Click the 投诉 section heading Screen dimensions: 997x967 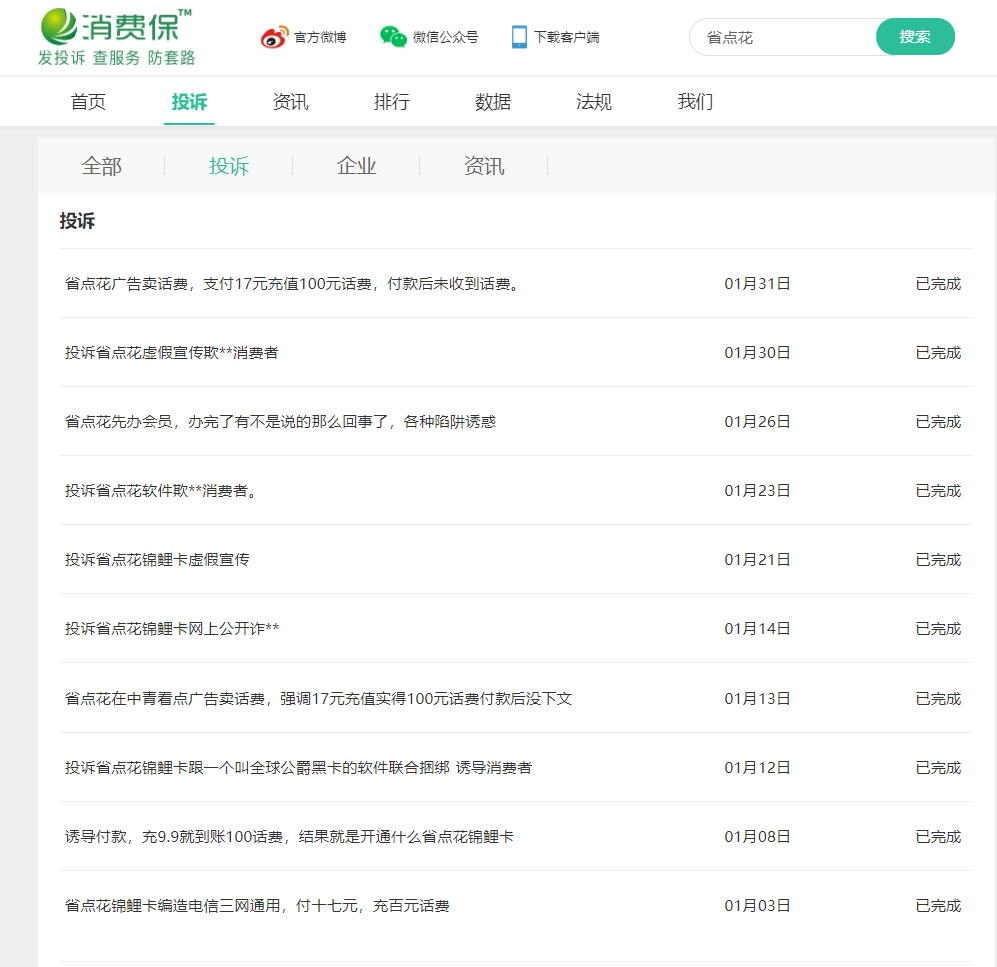(77, 221)
